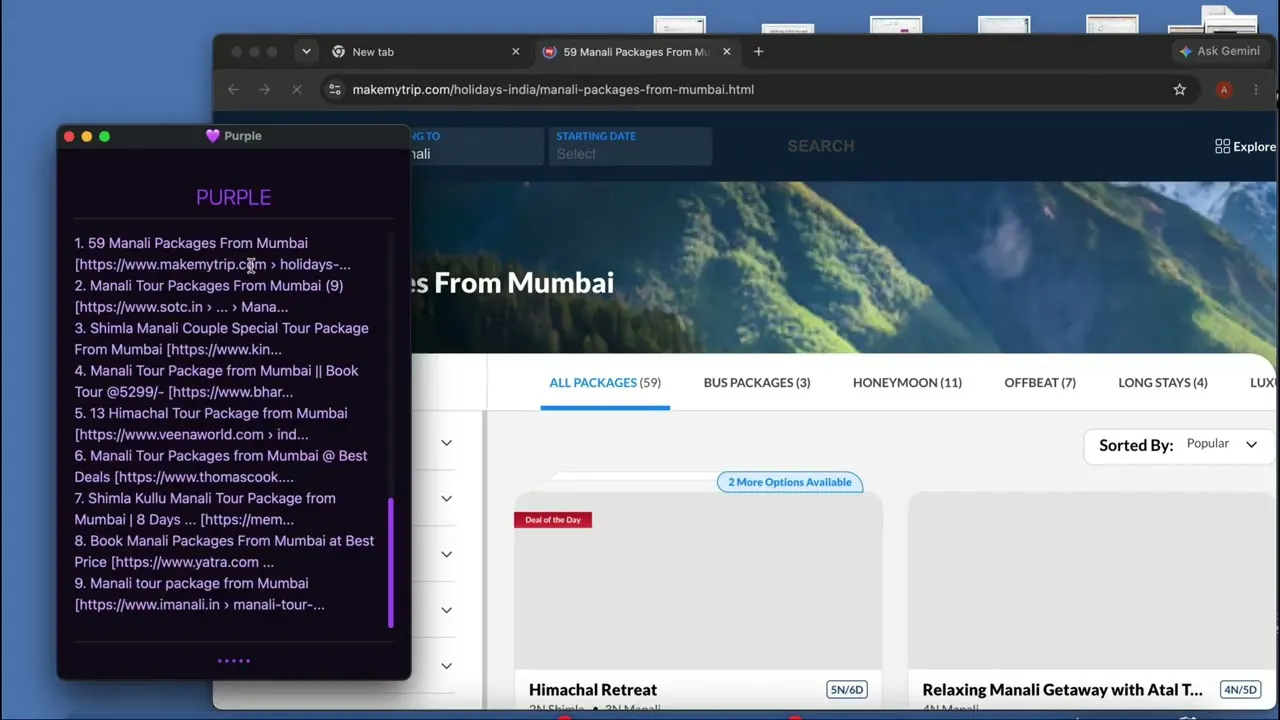The width and height of the screenshot is (1280, 720).
Task: Click the Chrome forward arrow
Action: [x=265, y=89]
